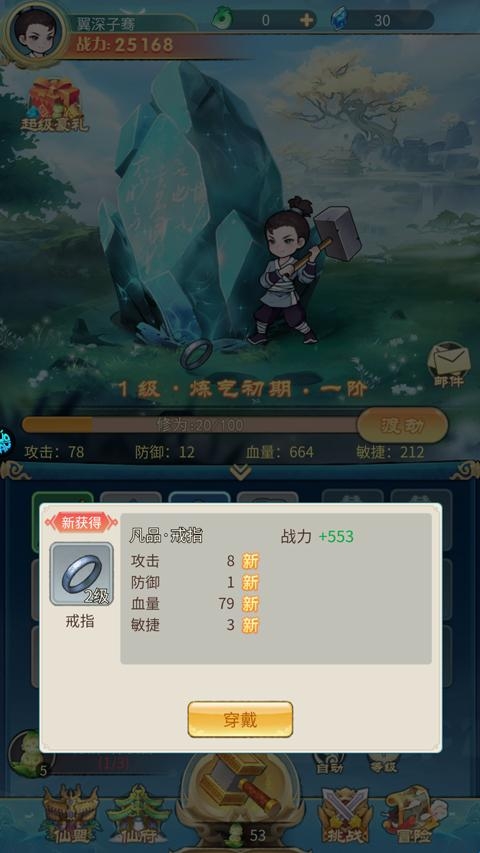Open the 仙盟 alliance icon
Viewport: 480px width, 853px height.
(x=71, y=814)
